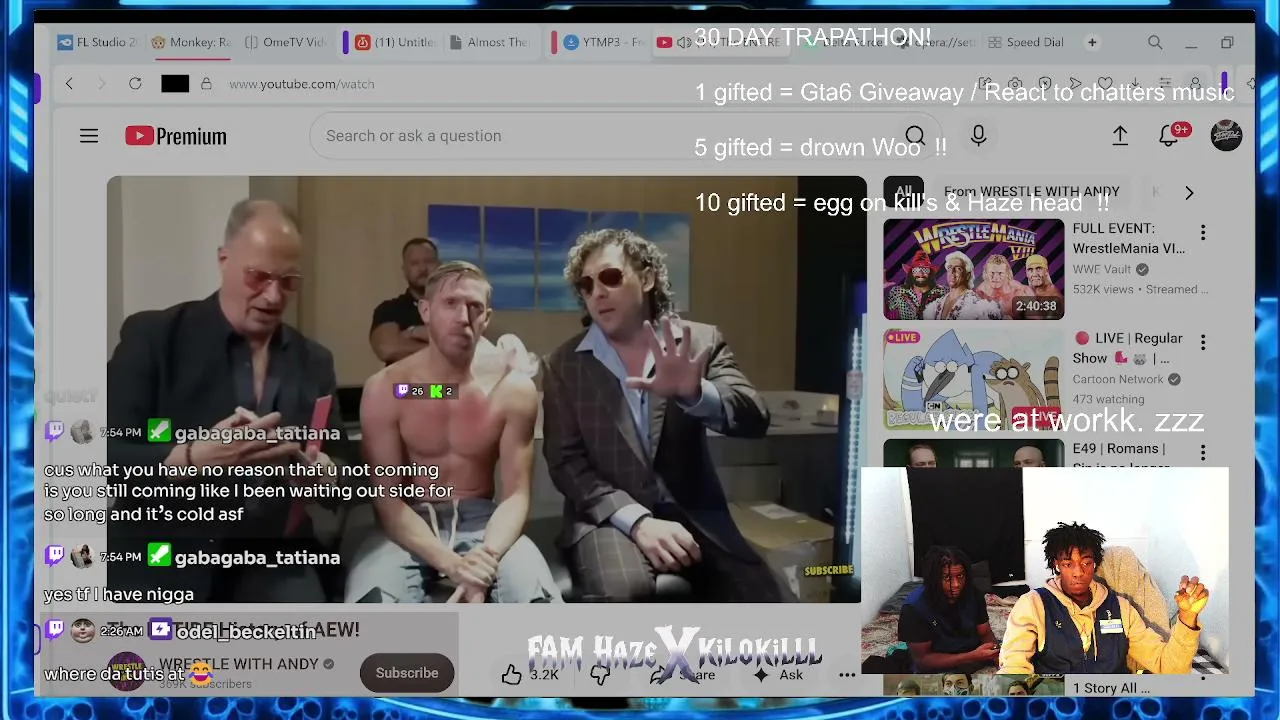
Task: Open the LIVE Regular Show thumbnail
Action: [x=973, y=379]
